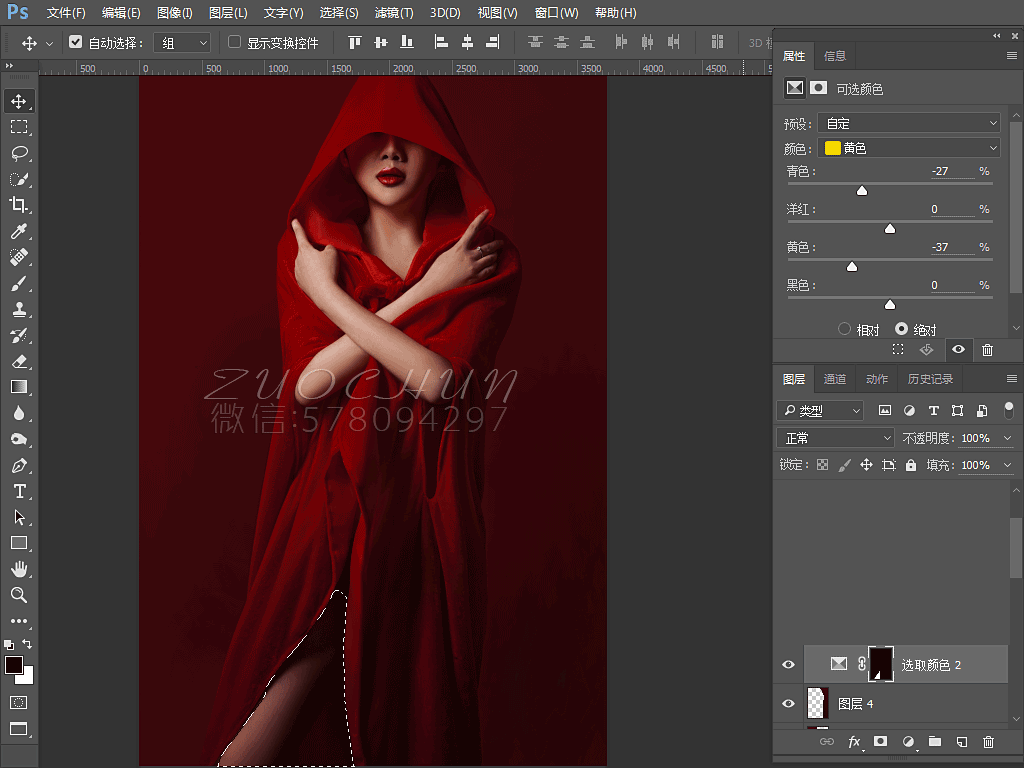Toggle the Auto-Select checkbox

(76, 42)
